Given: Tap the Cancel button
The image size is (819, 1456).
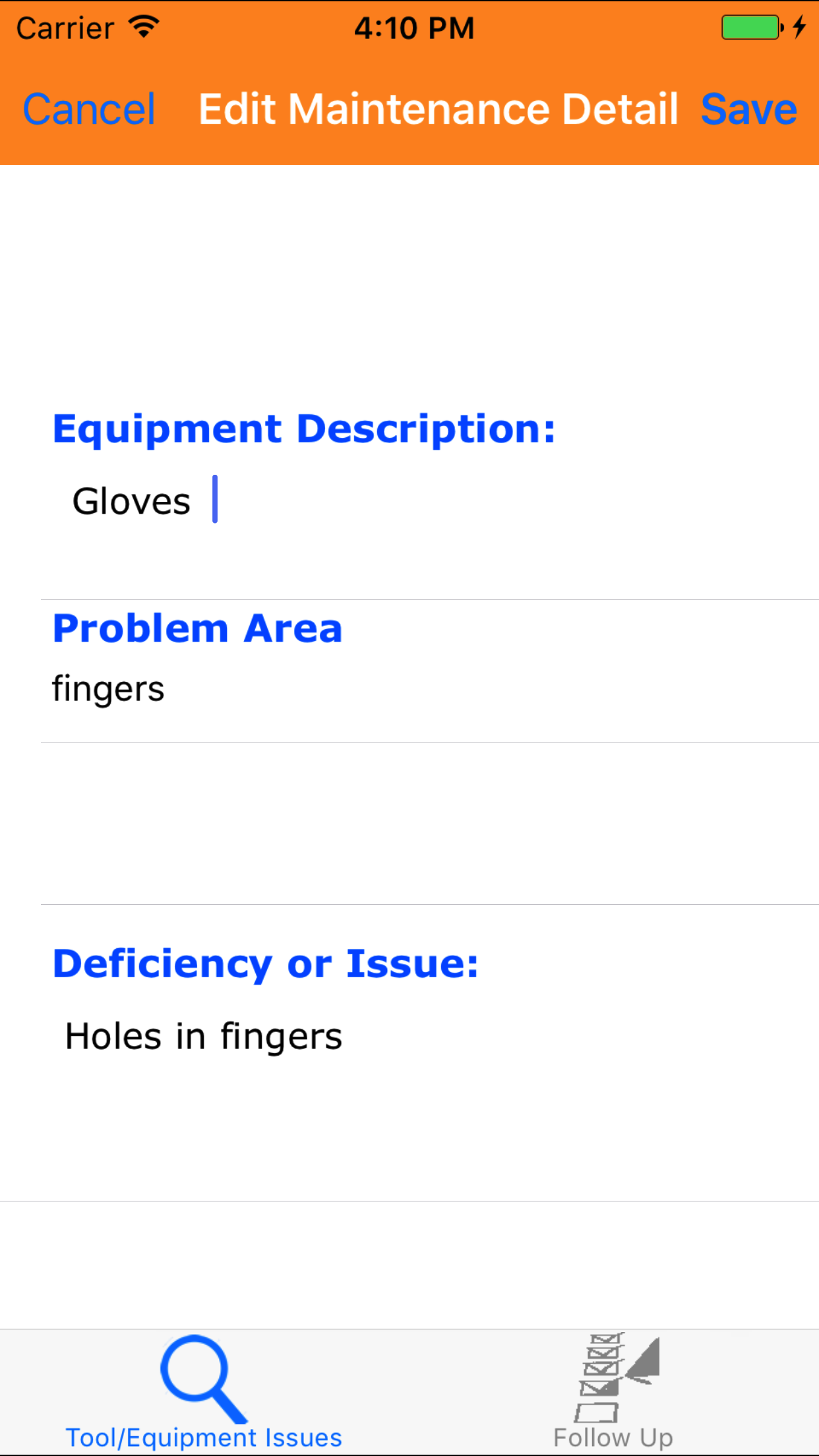Looking at the screenshot, I should [x=89, y=109].
